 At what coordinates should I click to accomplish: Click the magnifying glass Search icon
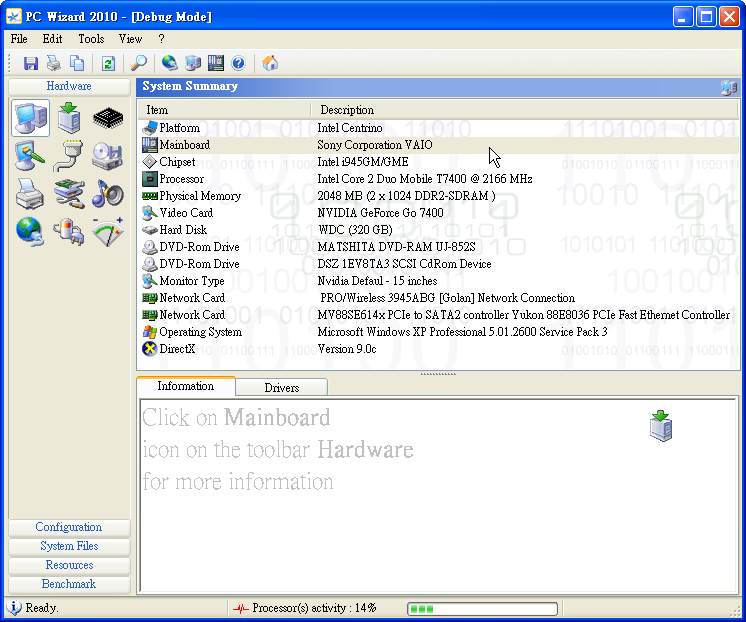tap(138, 63)
